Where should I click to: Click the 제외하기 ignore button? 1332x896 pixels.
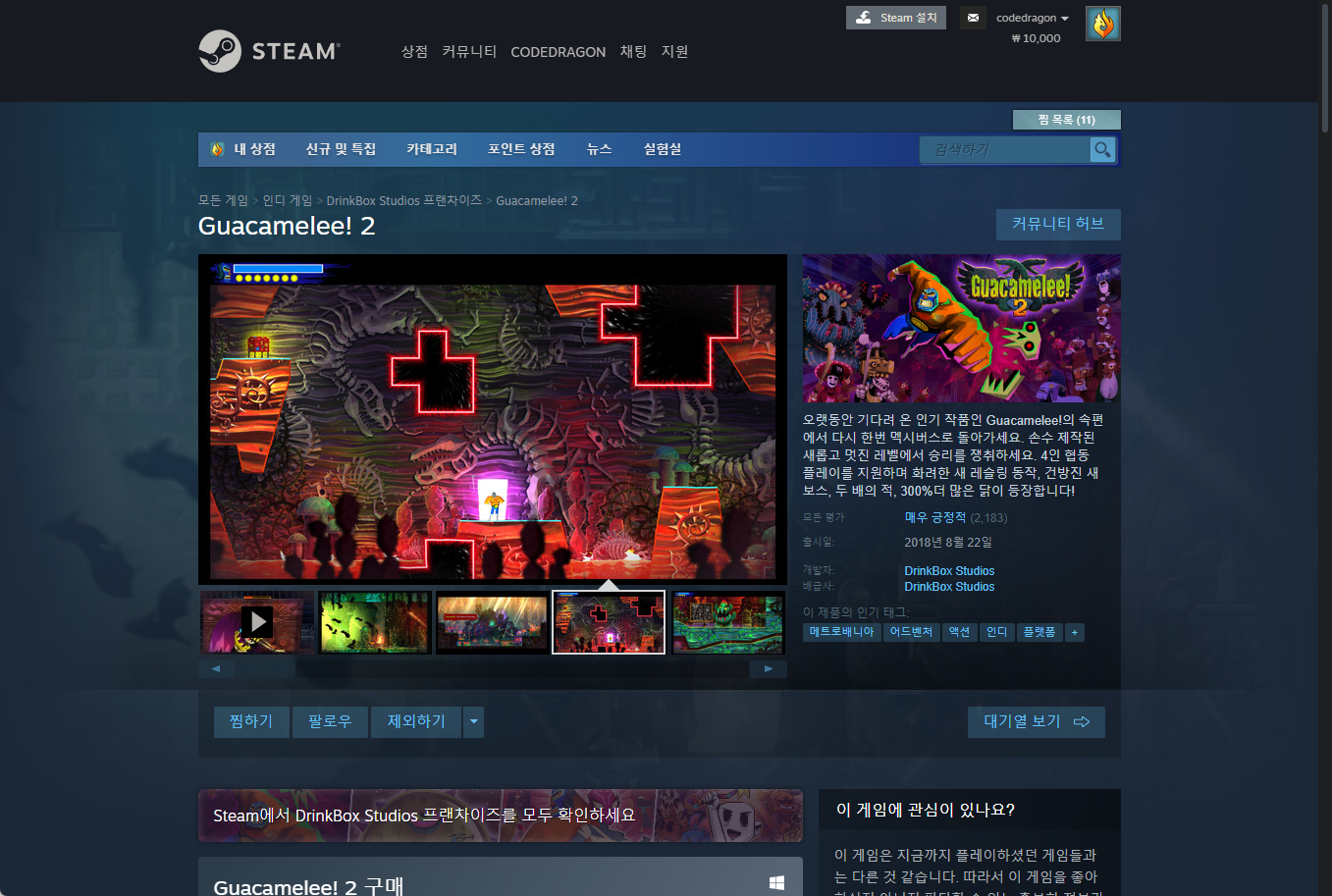(x=416, y=722)
